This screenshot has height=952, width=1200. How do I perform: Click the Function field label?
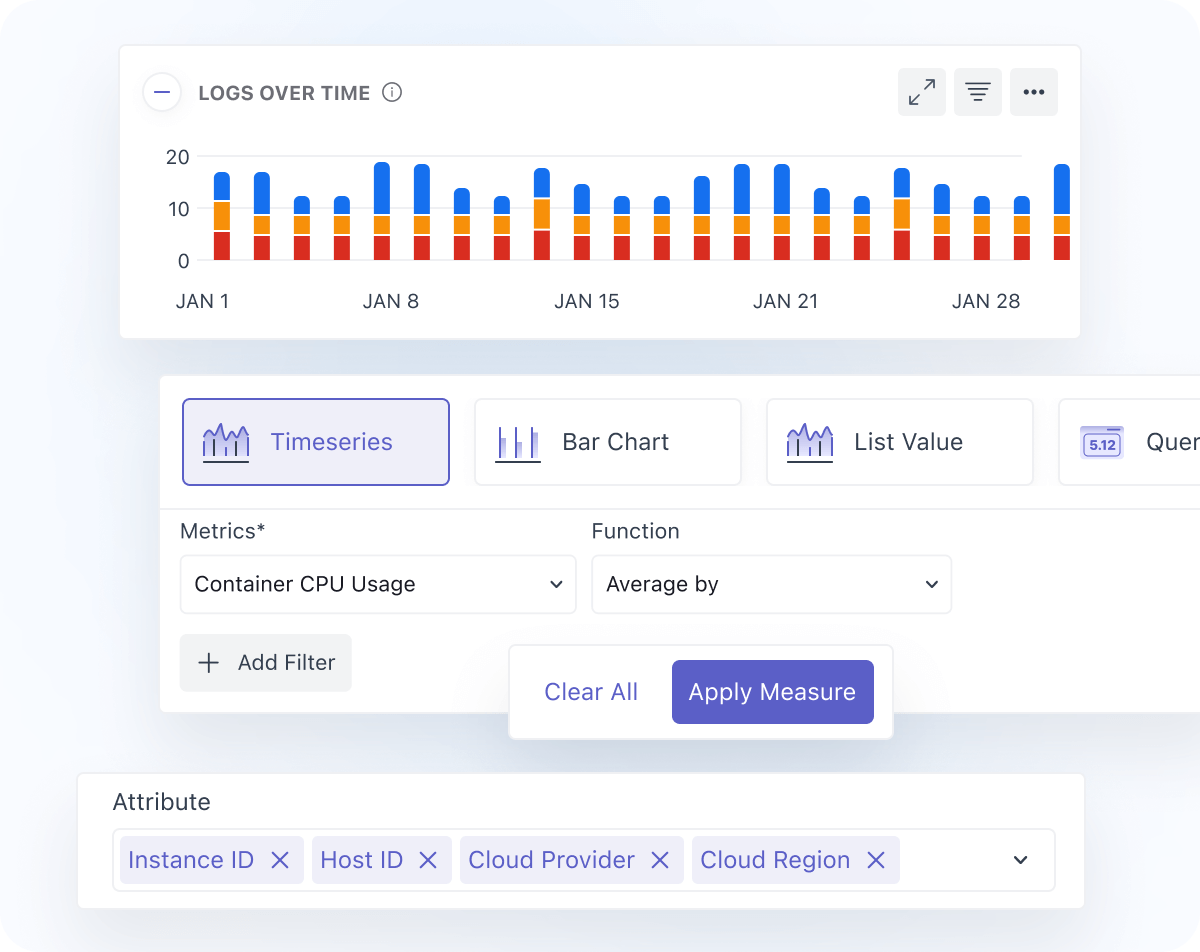click(636, 531)
